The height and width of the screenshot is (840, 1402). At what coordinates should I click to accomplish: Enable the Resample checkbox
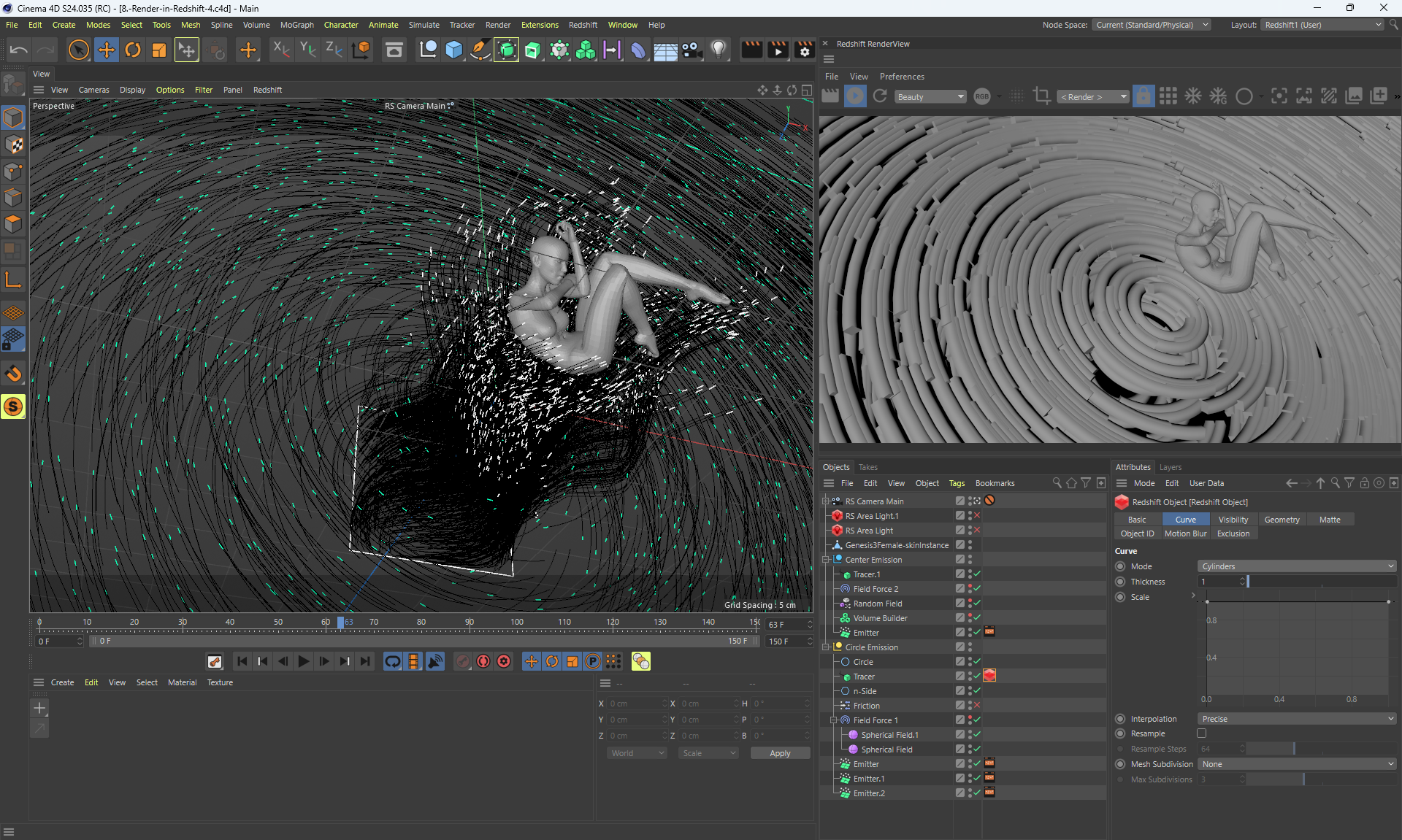tap(1201, 733)
